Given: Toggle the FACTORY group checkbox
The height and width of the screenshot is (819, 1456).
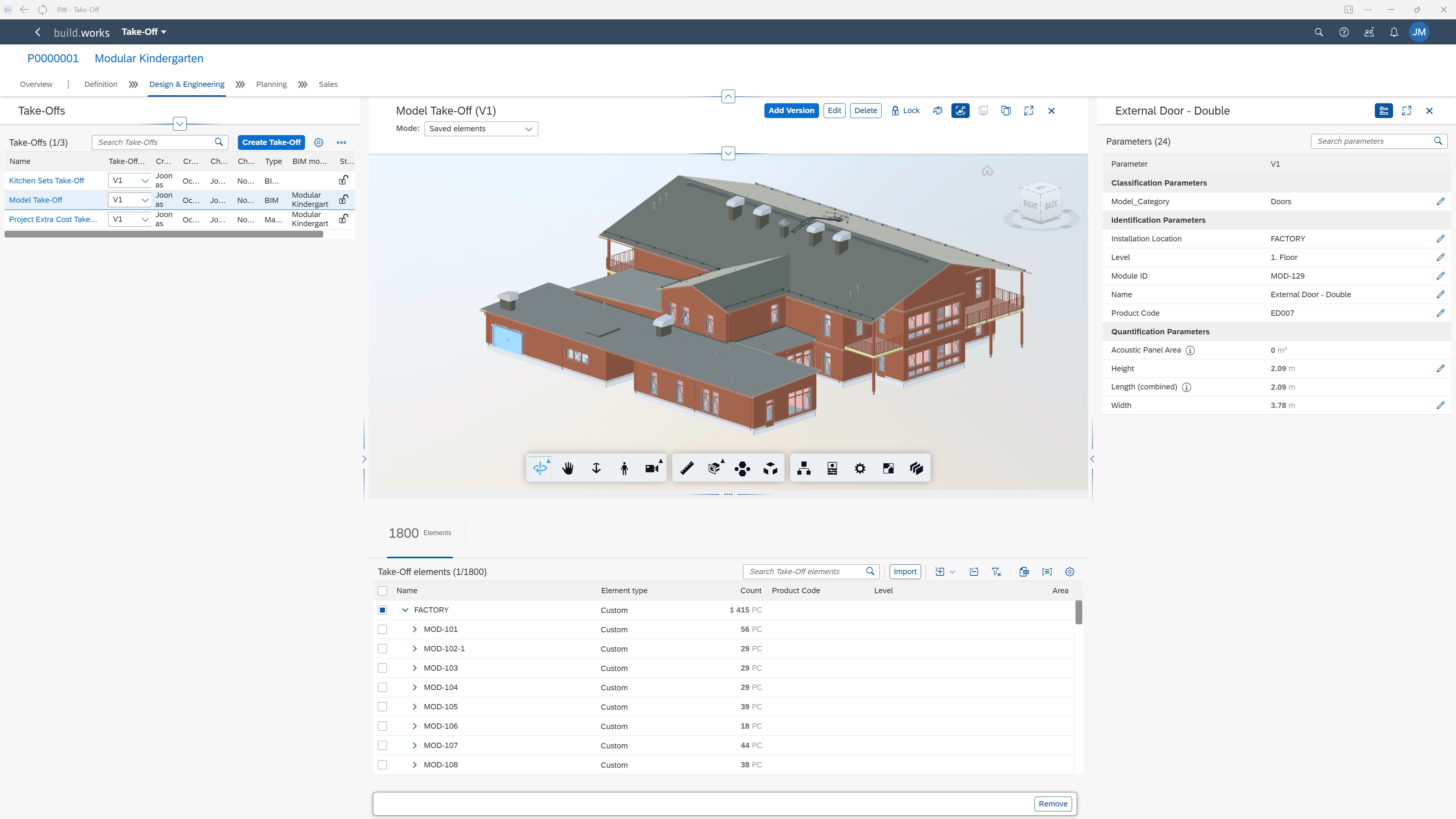Looking at the screenshot, I should (383, 610).
